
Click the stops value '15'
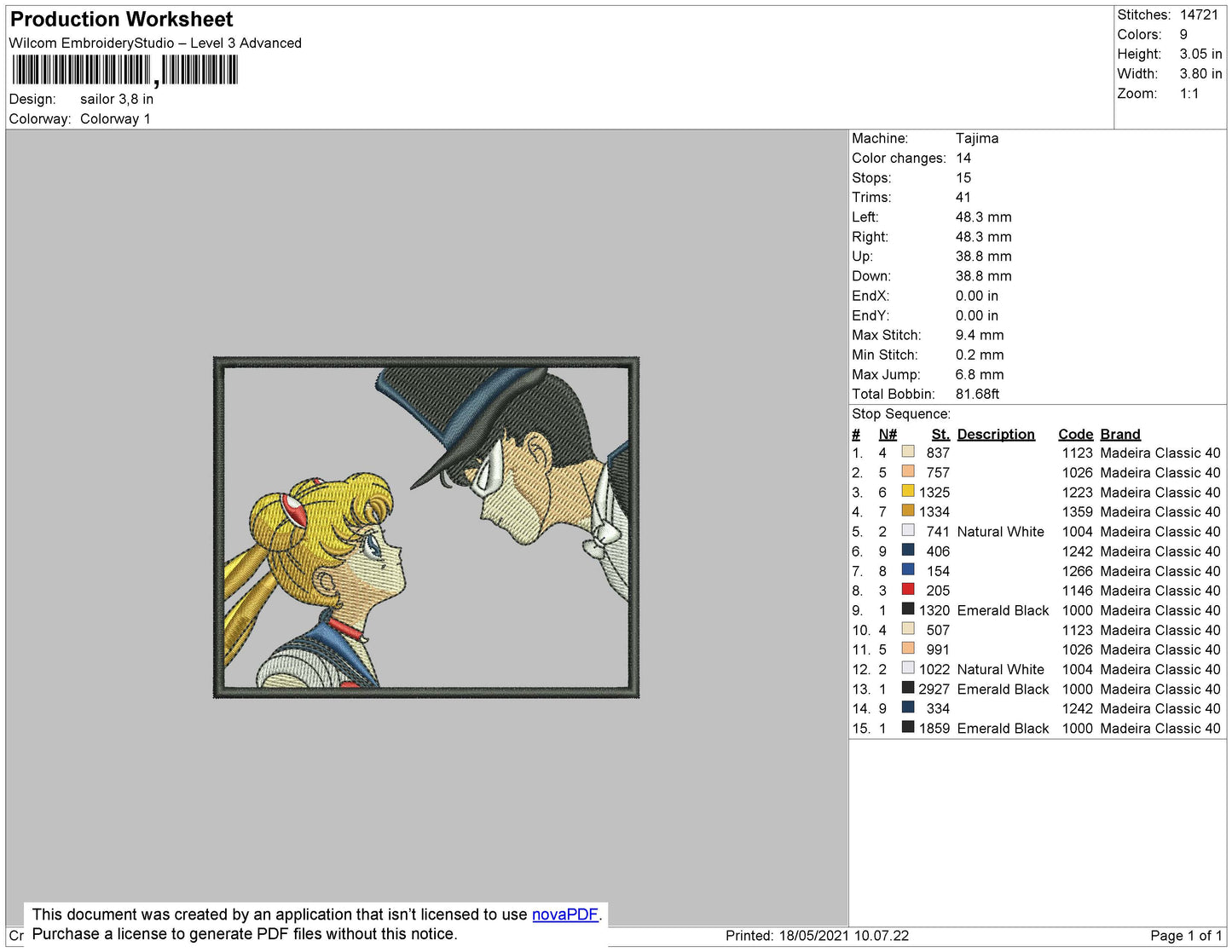point(963,178)
